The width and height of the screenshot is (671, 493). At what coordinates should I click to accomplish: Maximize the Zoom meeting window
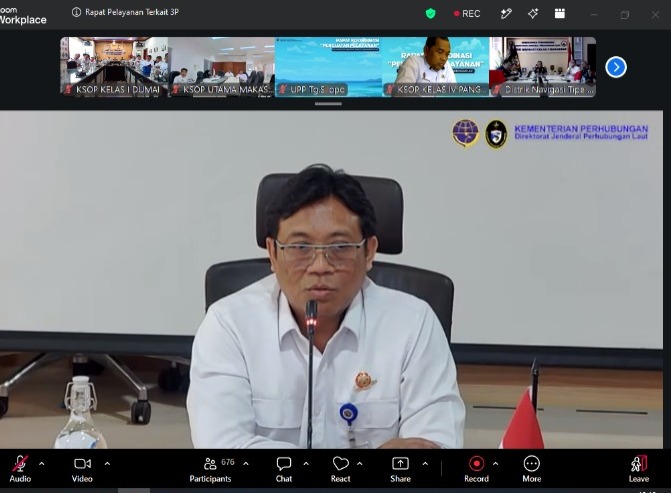click(x=625, y=15)
